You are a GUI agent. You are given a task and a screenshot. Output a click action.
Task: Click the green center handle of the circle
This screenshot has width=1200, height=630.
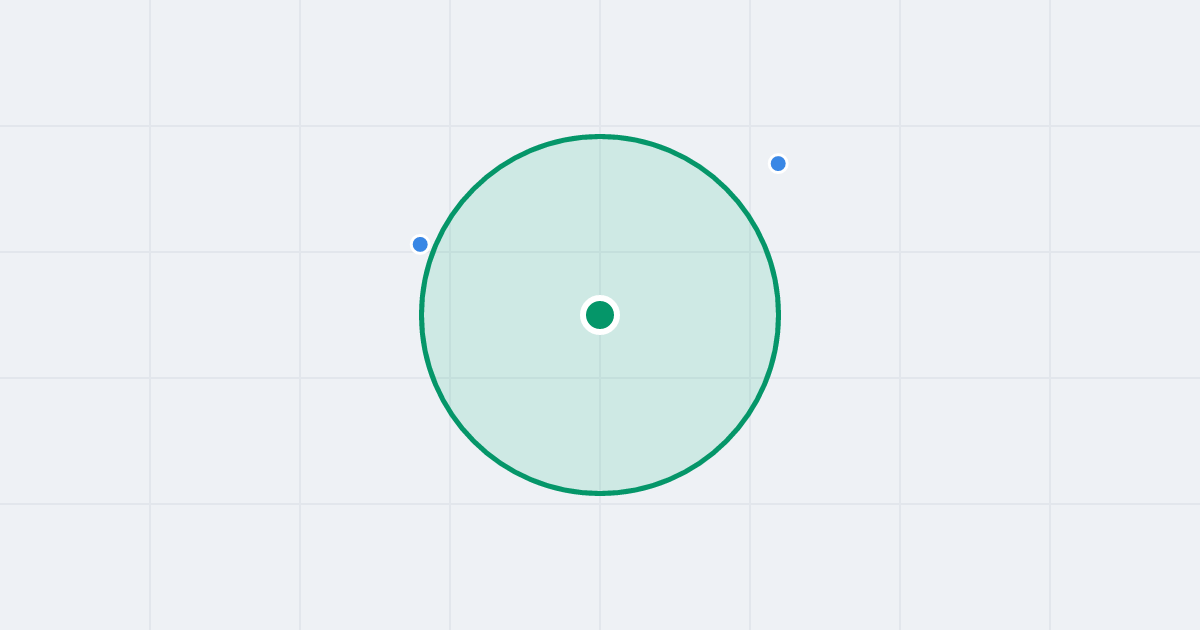coord(600,315)
